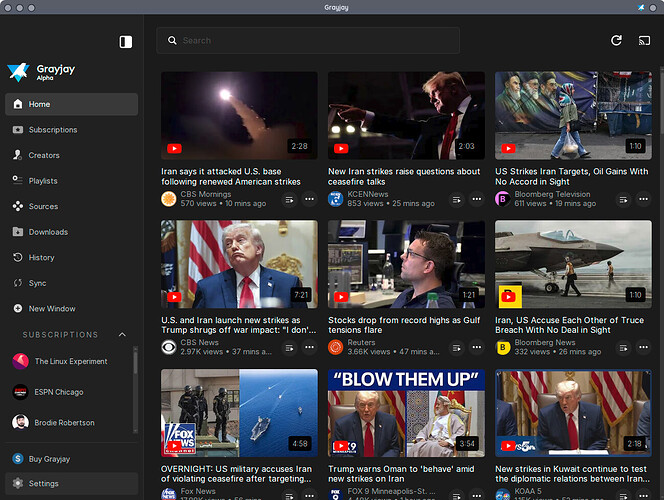Click the FOX 9 Minneapolis-St. channel name

[x=391, y=491]
